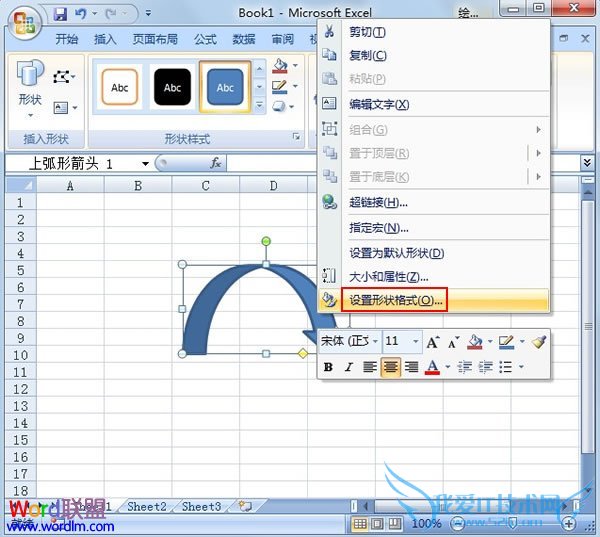The width and height of the screenshot is (600, 537).
Task: Switch to the Sheet2 tab
Action: (147, 506)
